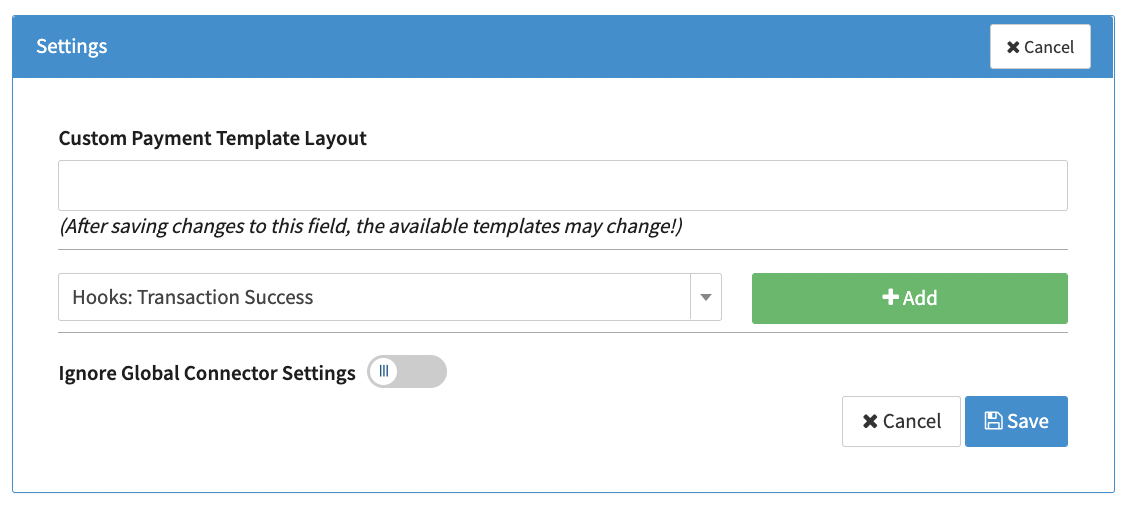Save the settings with the blue Save button
The height and width of the screenshot is (506, 1134).
(x=1016, y=421)
